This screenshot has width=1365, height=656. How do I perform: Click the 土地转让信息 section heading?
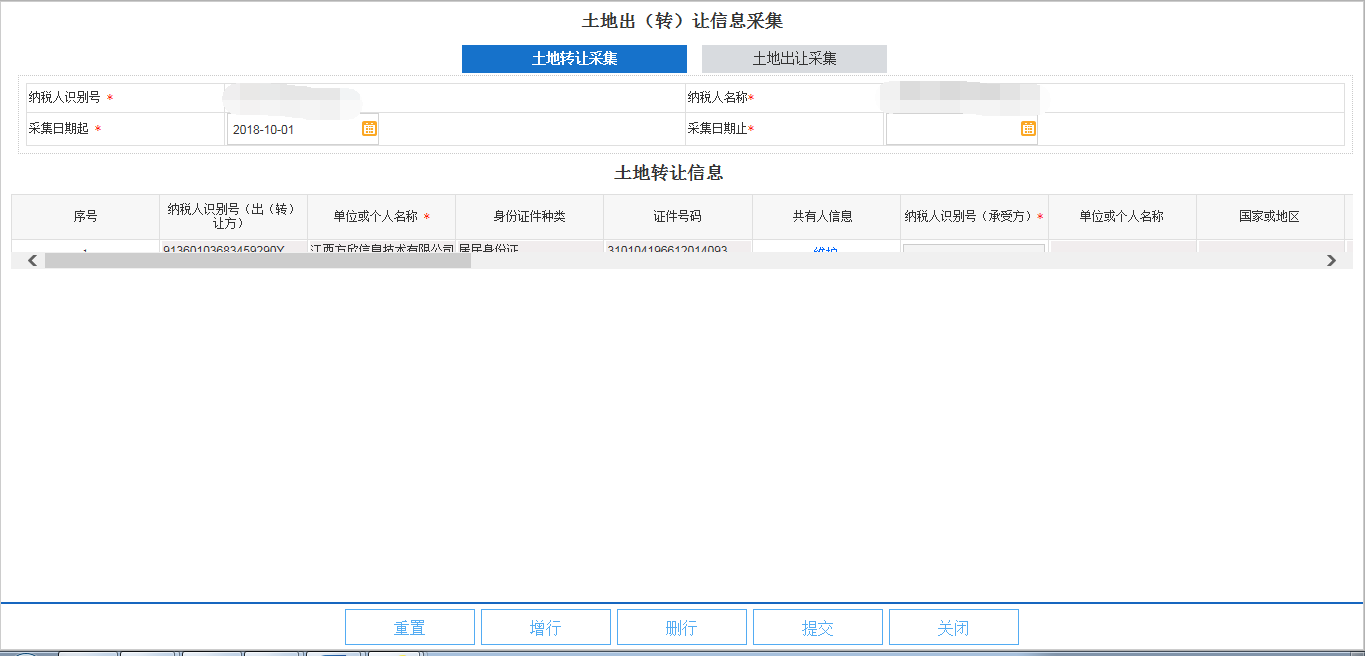[669, 173]
